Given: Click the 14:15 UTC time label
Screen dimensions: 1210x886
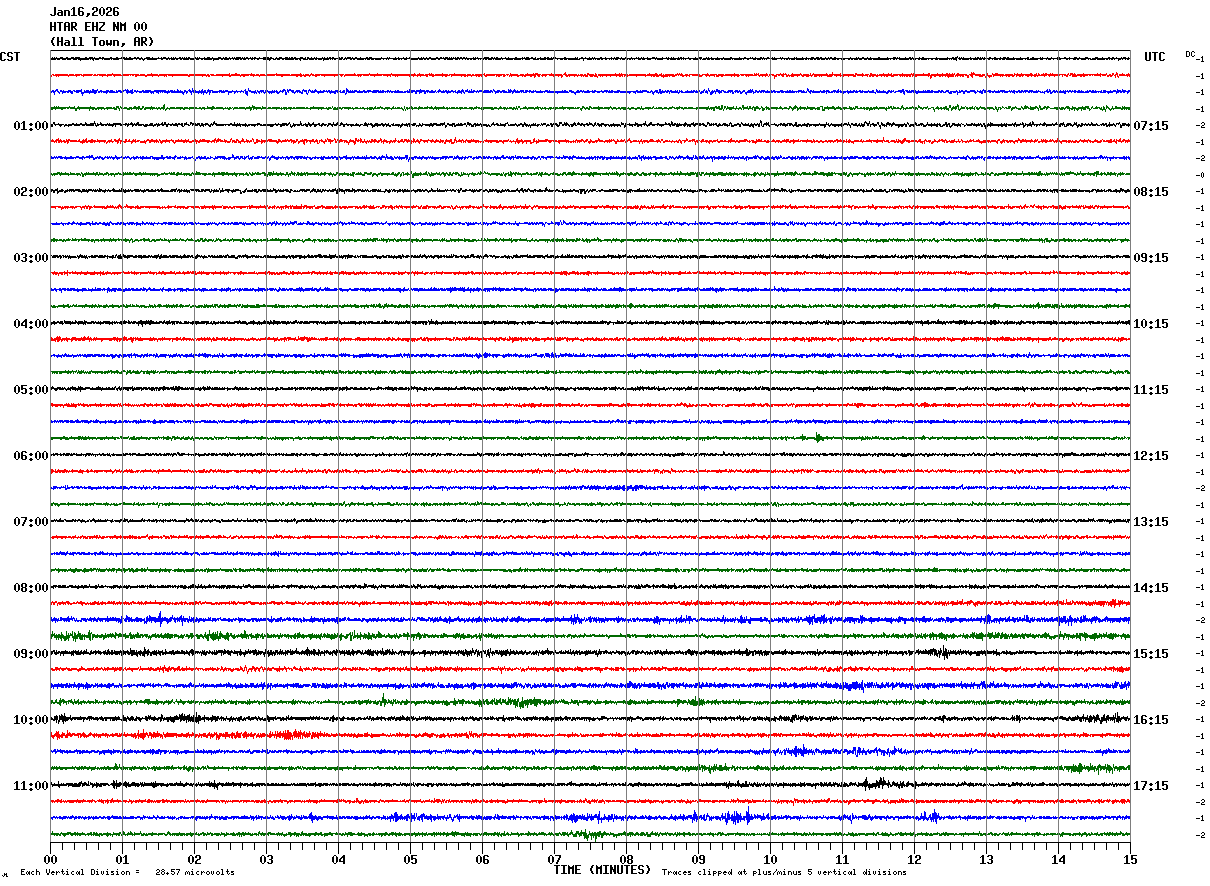Looking at the screenshot, I should click(1151, 588).
